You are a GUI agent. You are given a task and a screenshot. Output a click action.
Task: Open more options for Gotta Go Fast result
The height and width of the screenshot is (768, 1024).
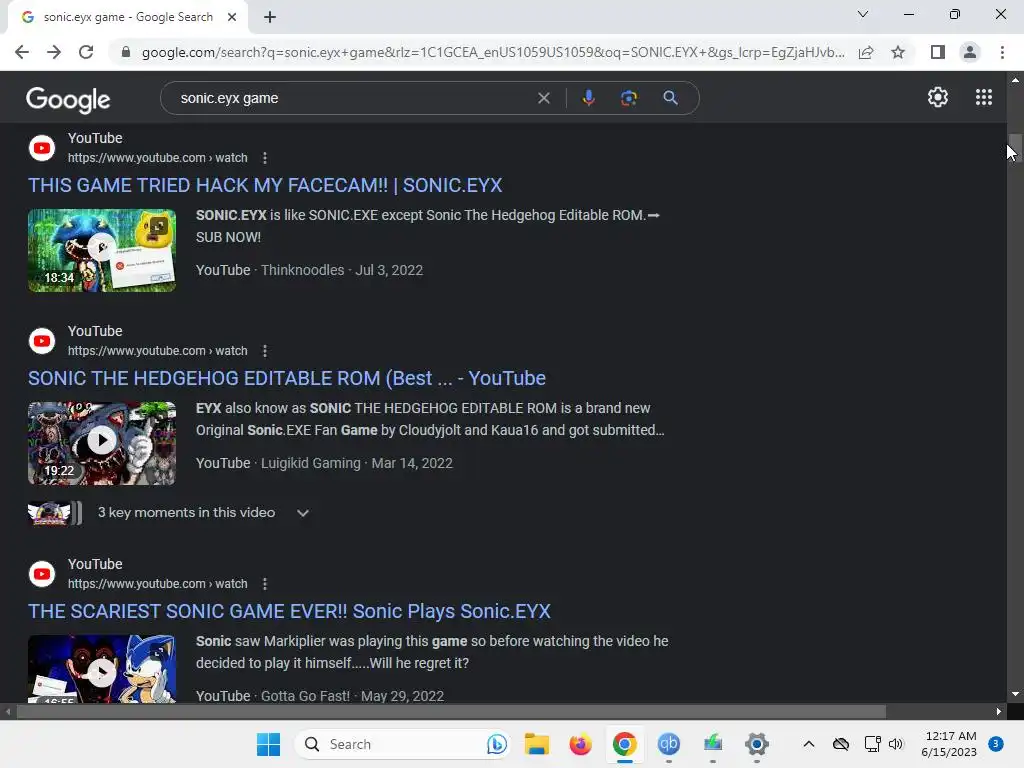pyautogui.click(x=264, y=584)
